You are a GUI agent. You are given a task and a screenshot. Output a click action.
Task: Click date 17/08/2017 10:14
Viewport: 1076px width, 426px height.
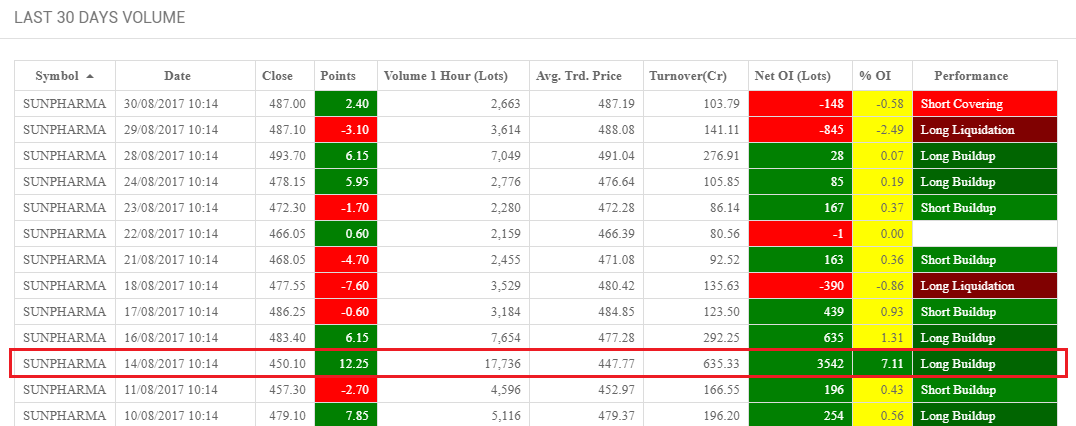pos(171,311)
